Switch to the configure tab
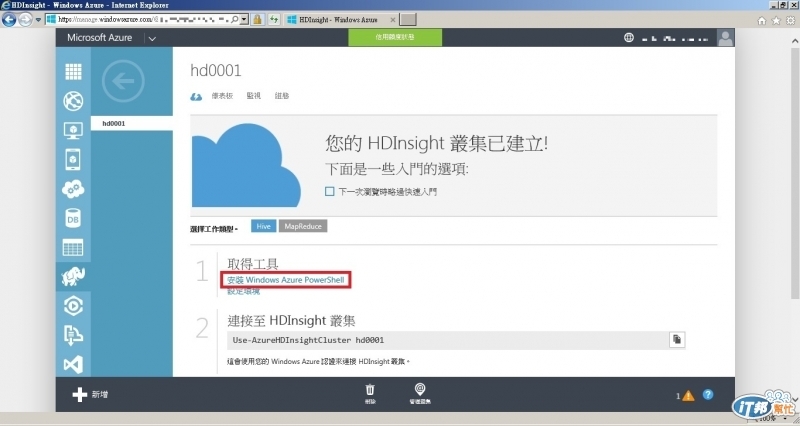 [x=282, y=96]
